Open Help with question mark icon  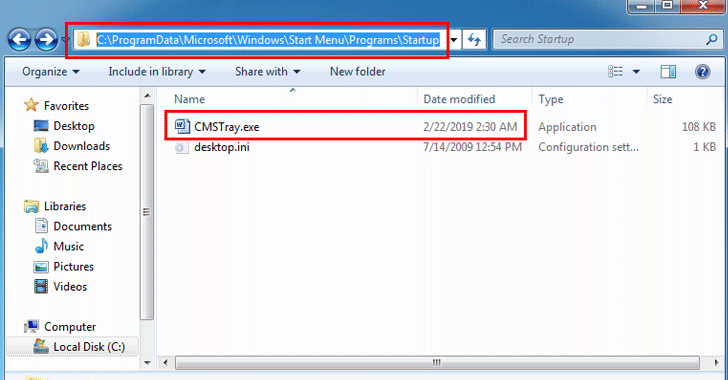[702, 72]
